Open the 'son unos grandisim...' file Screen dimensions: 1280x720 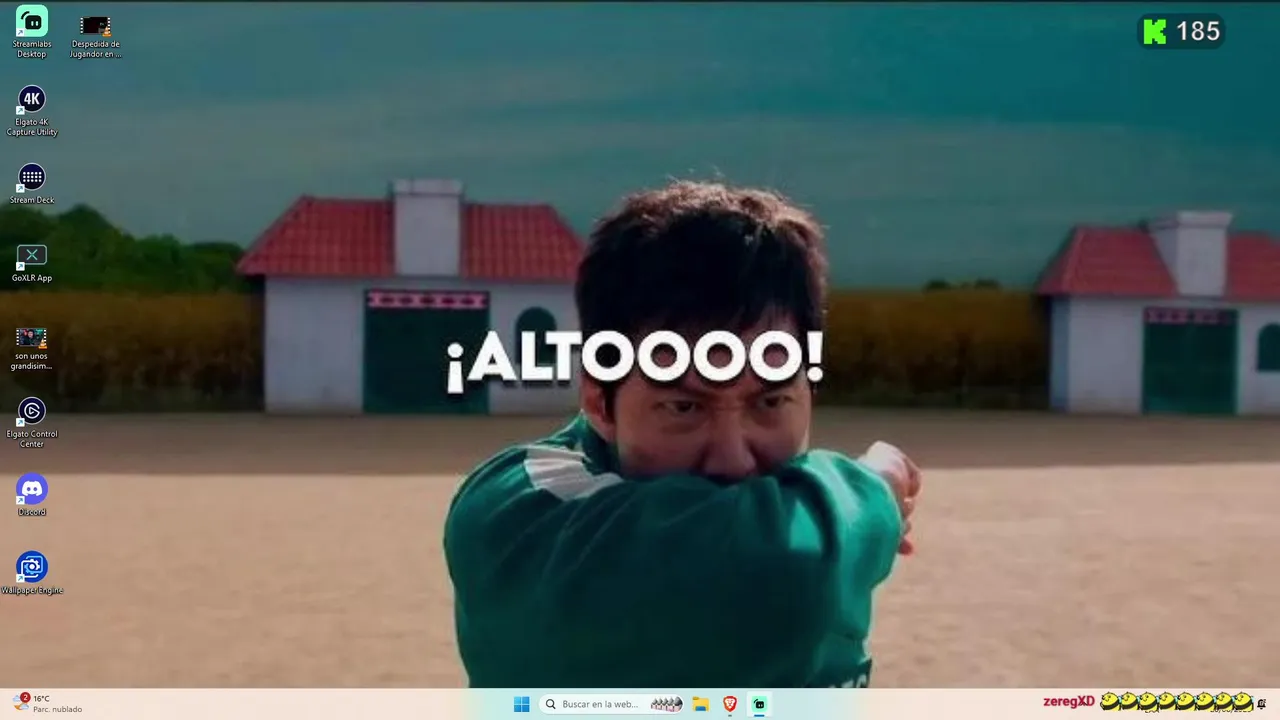click(32, 347)
